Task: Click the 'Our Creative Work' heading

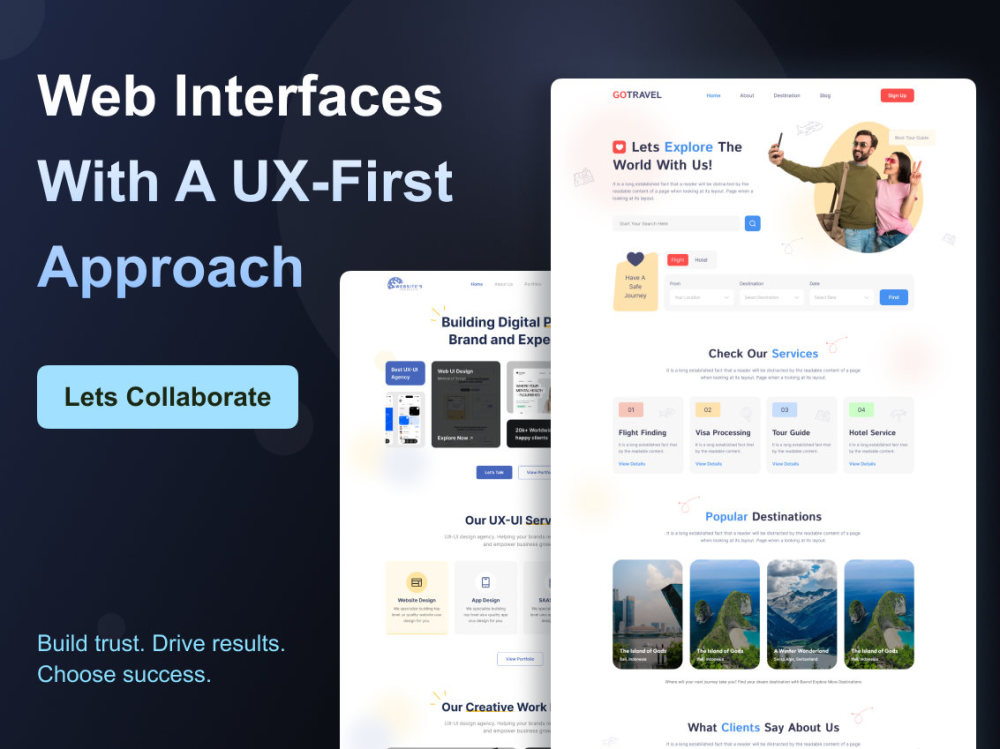Action: tap(494, 707)
